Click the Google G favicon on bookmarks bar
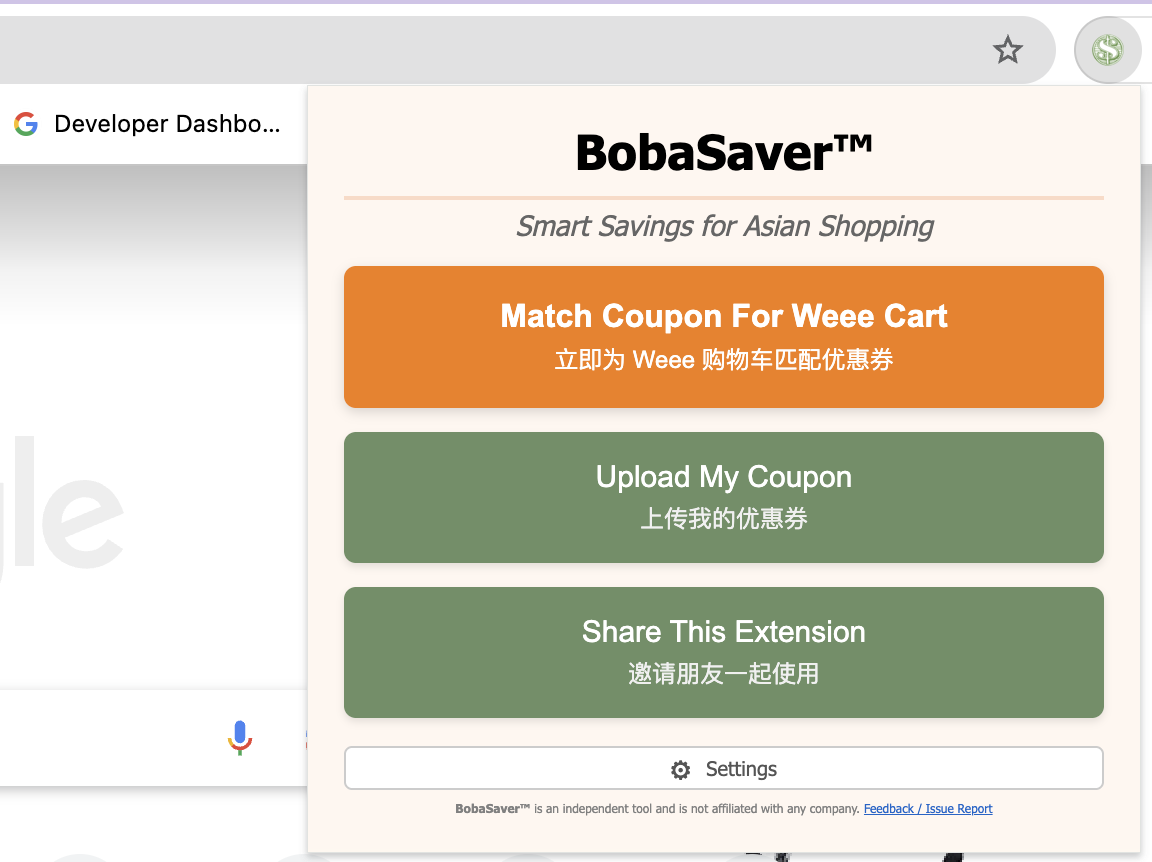The image size is (1152, 862). coord(26,123)
